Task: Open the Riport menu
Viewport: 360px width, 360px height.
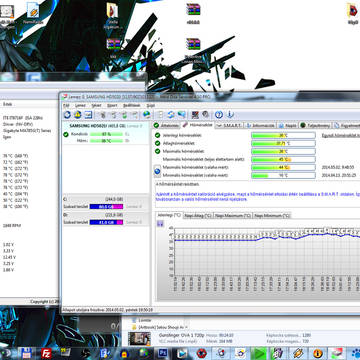Action: [x=112, y=105]
